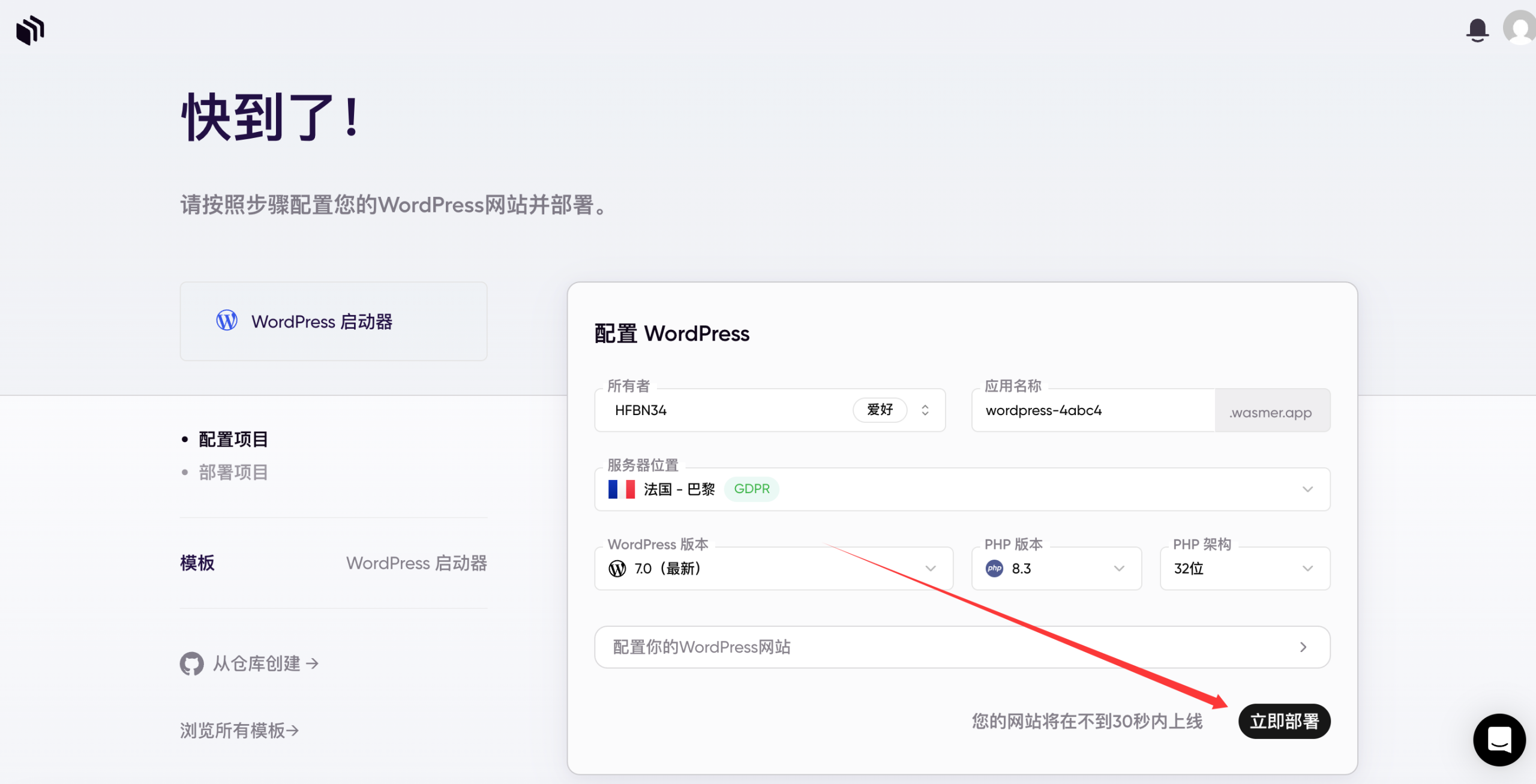Click the 配置 WordPress heading
This screenshot has height=784, width=1536.
point(672,334)
